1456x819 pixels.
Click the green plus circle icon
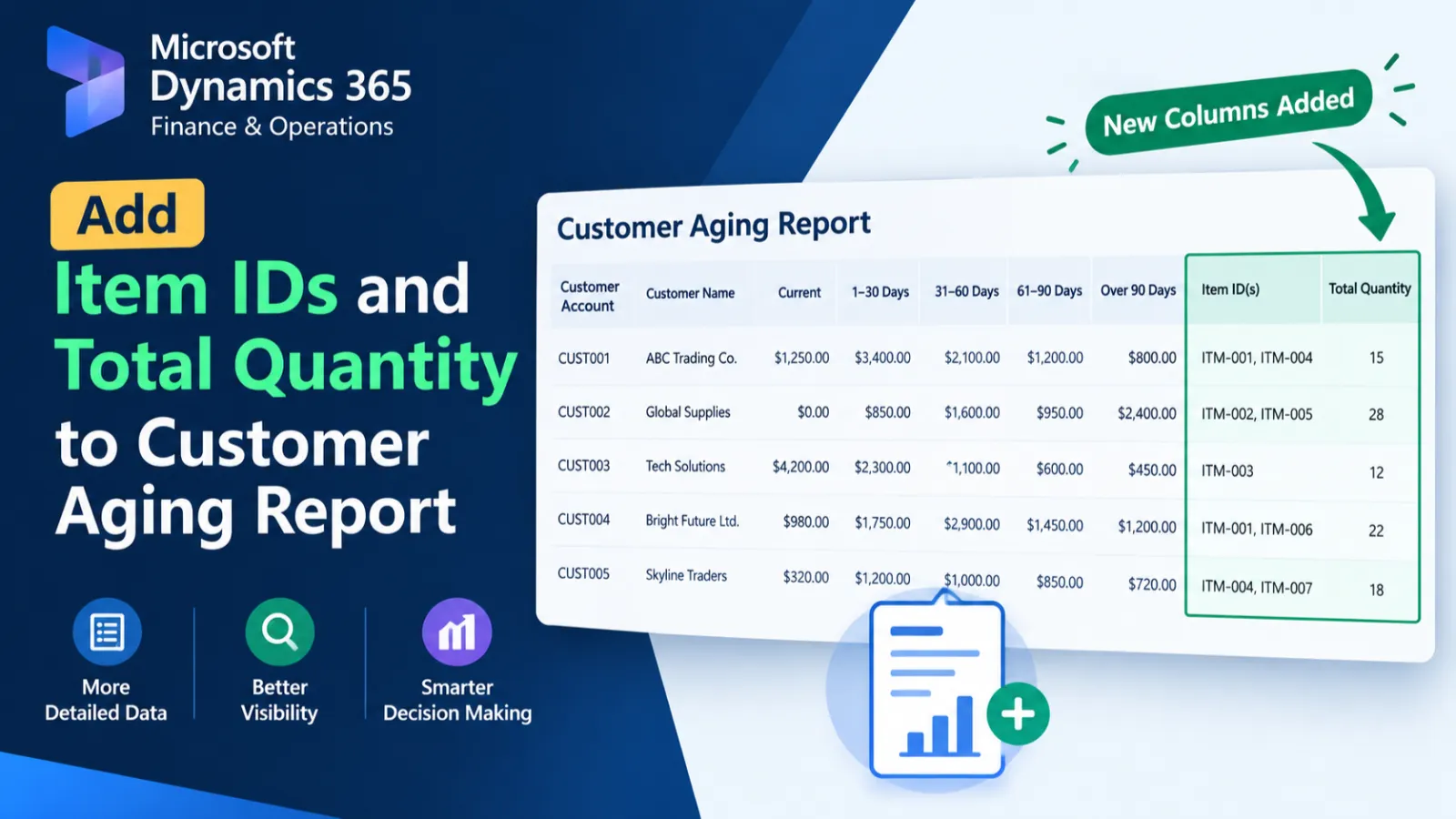pos(1017,714)
